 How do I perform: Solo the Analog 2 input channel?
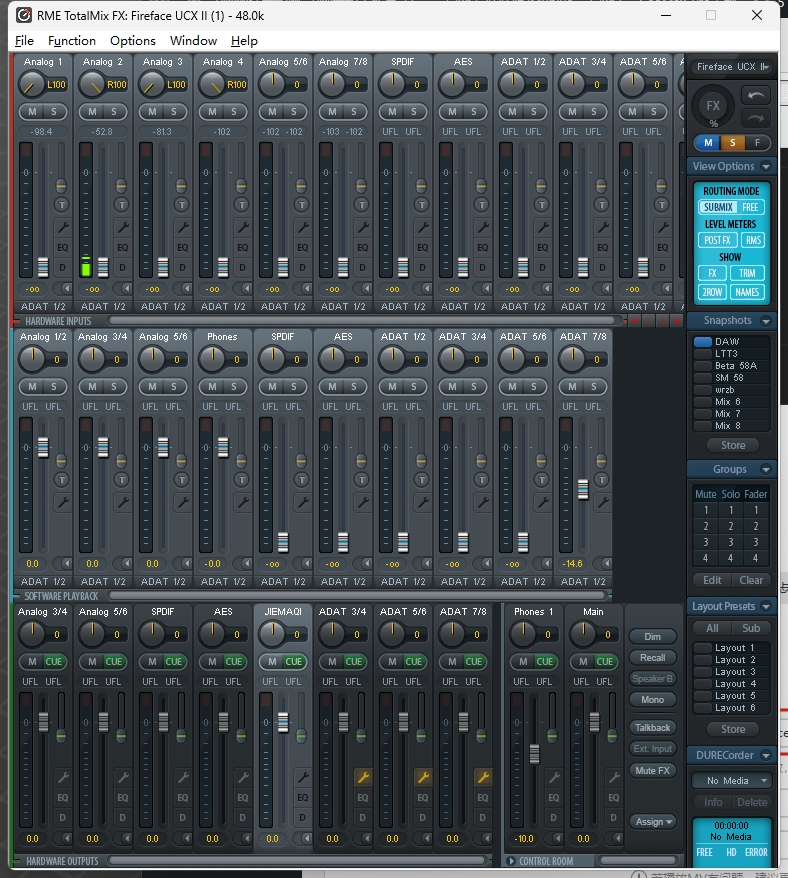click(x=114, y=111)
